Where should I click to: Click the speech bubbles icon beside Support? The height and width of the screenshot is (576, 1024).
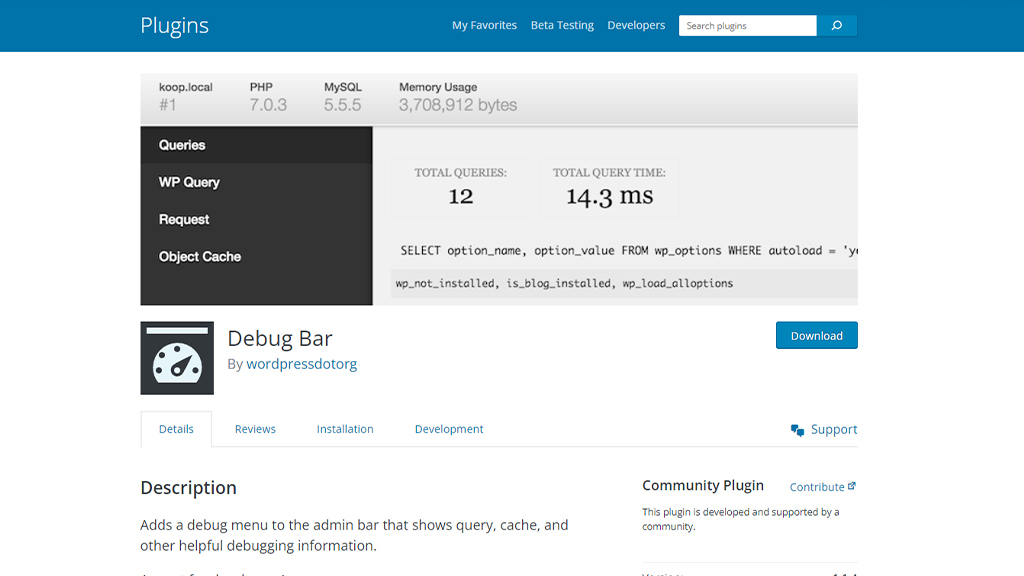coord(797,428)
